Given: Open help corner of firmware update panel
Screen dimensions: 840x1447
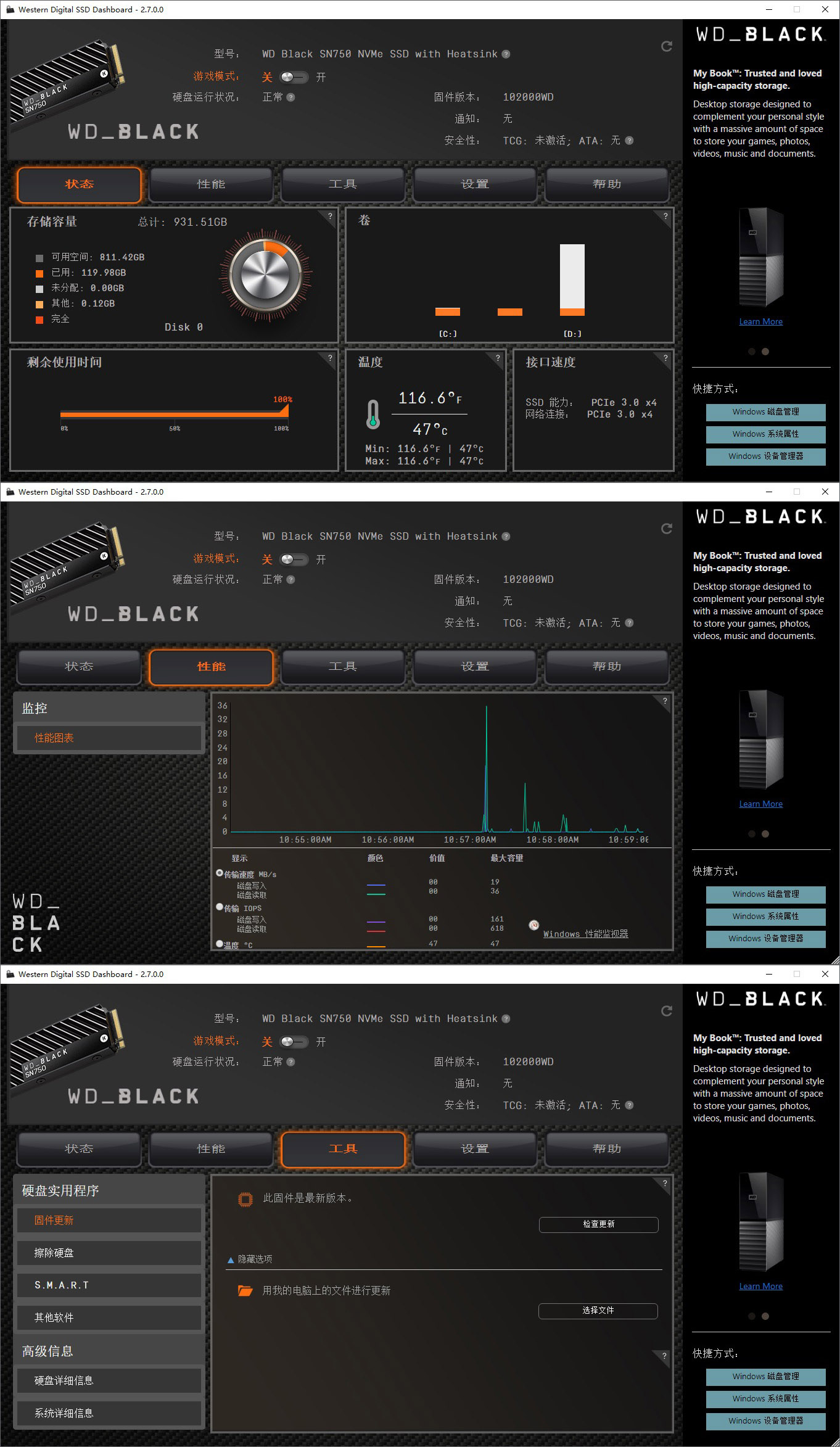Looking at the screenshot, I should [x=665, y=1184].
